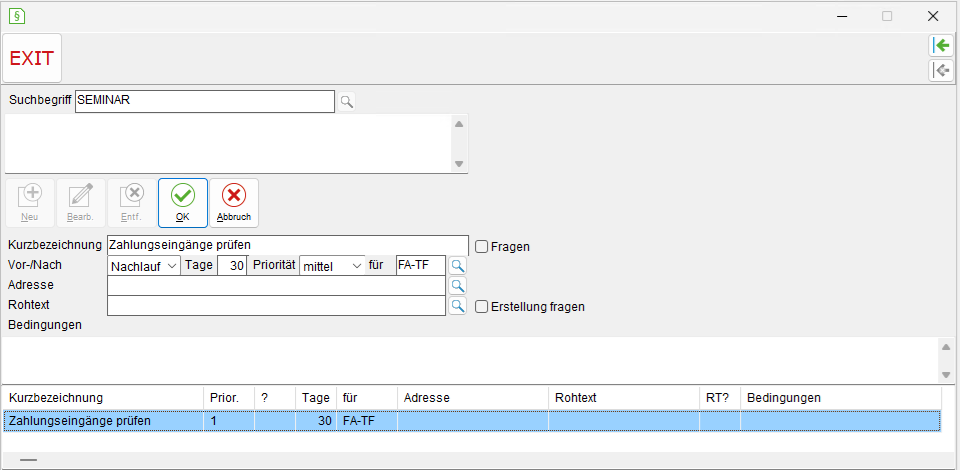This screenshot has height=470, width=960.
Task: Click the Tage number field
Action: tap(232, 266)
